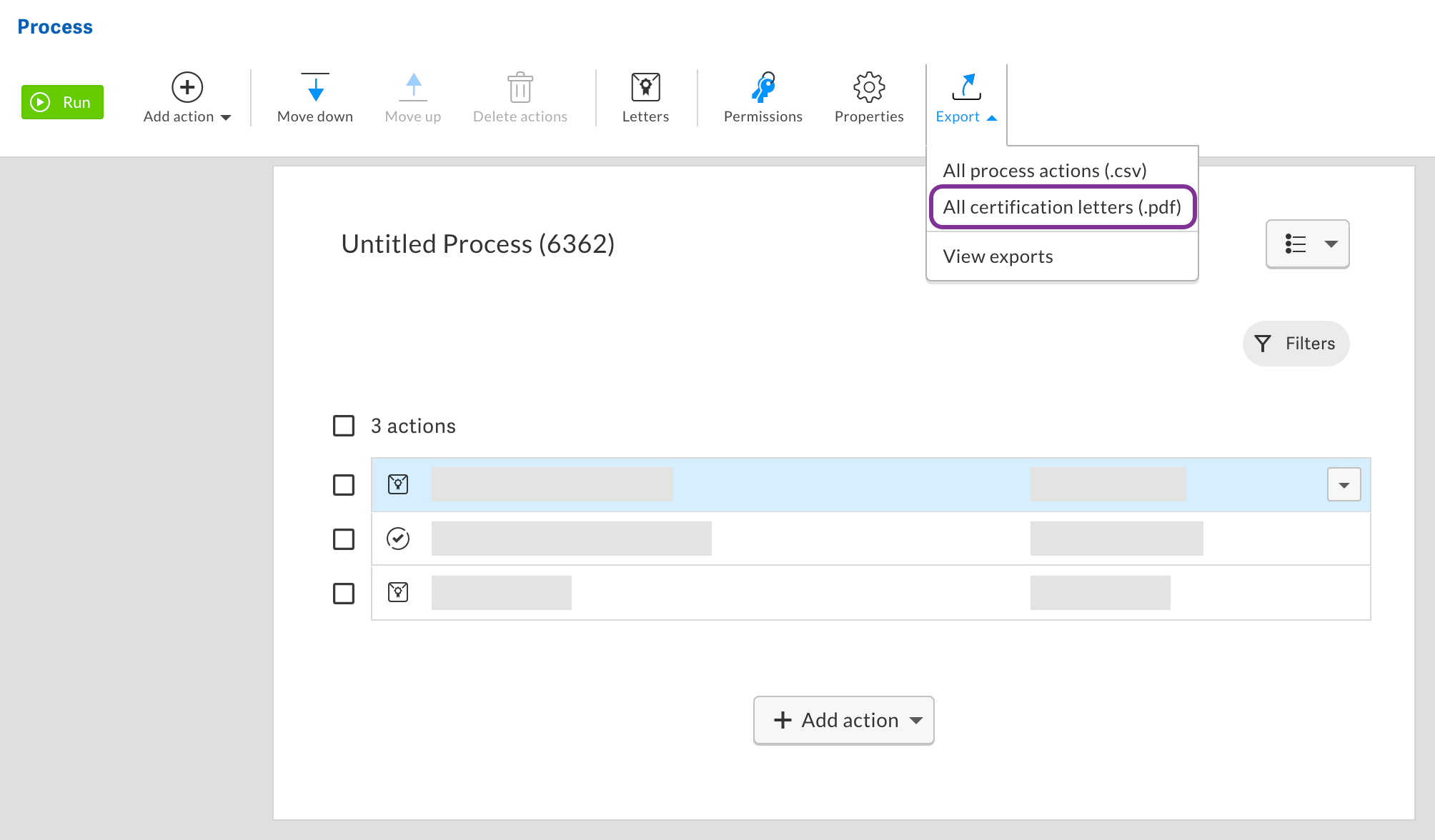Image resolution: width=1435 pixels, height=840 pixels.
Task: Check the first action row checkbox
Action: [344, 485]
